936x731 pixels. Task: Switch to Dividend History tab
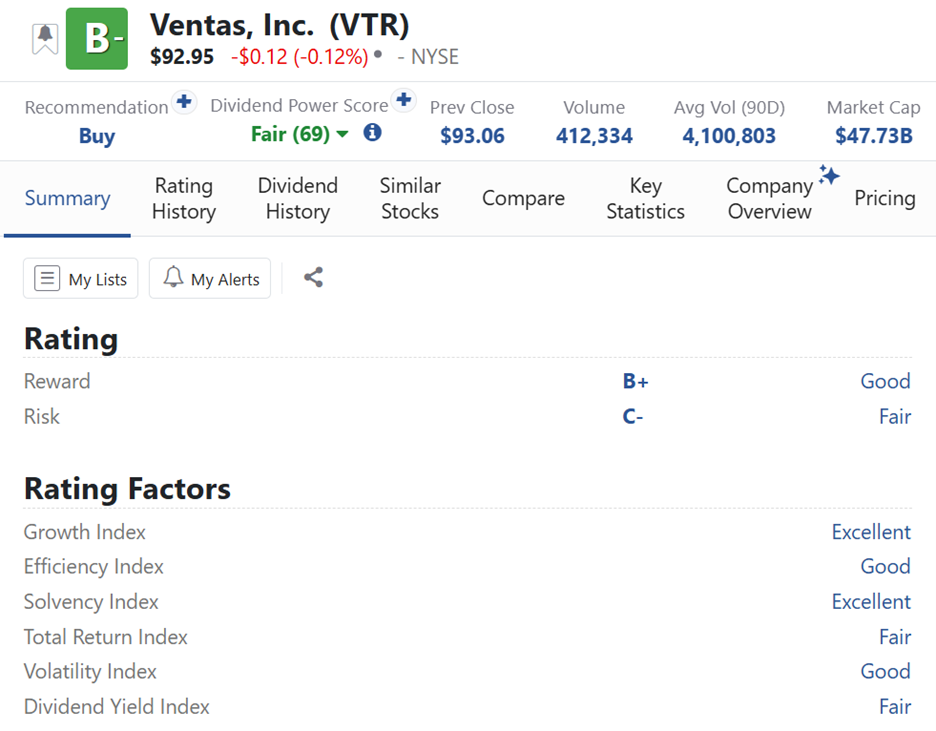click(x=298, y=198)
